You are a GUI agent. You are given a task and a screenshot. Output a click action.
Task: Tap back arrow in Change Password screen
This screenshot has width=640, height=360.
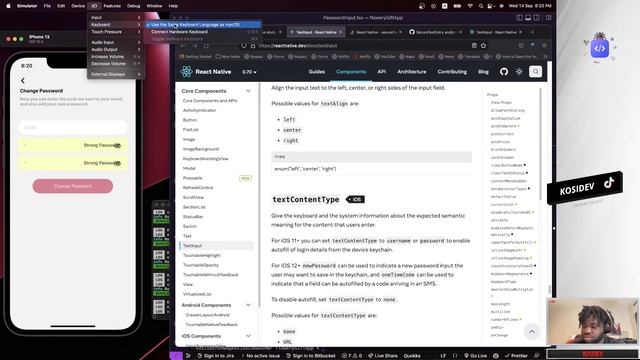tap(23, 81)
